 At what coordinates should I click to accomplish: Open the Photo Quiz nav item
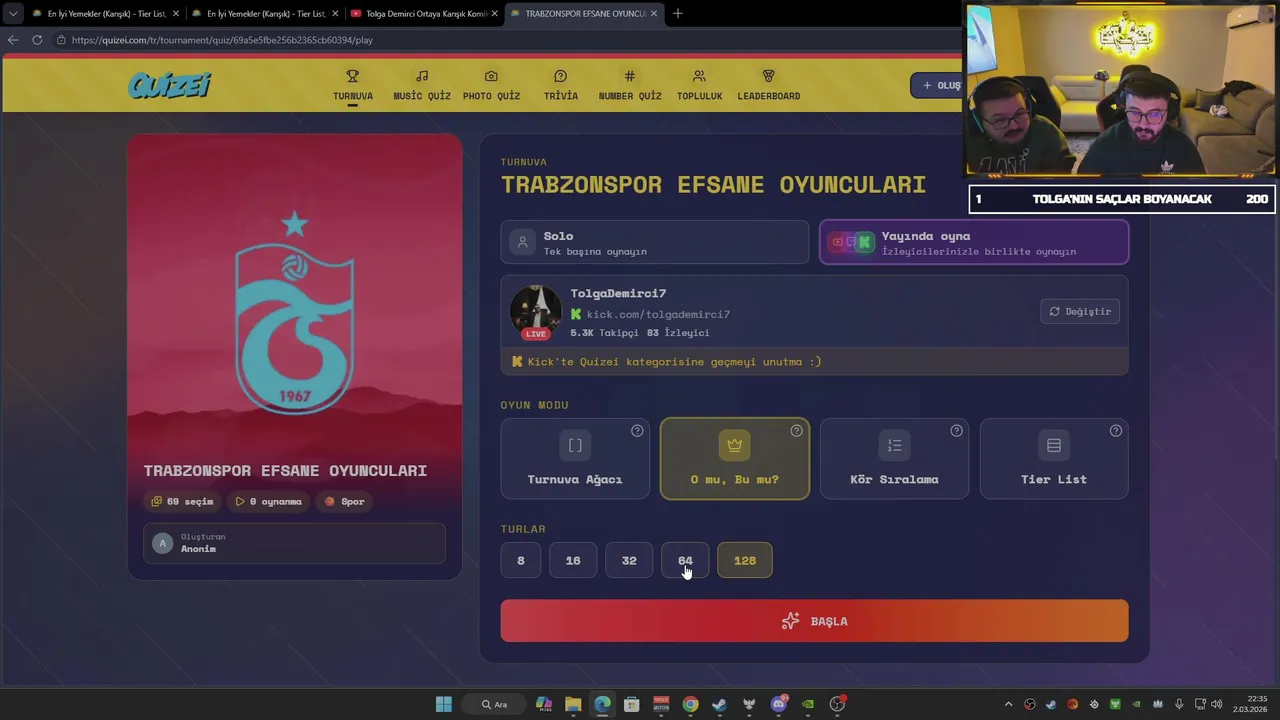click(x=491, y=85)
